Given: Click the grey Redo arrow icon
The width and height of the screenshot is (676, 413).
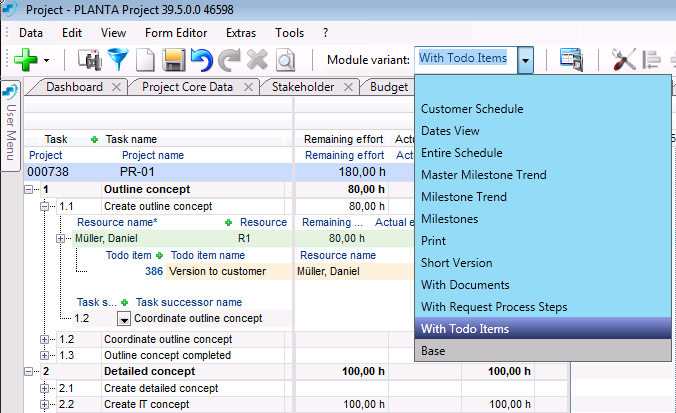Looking at the screenshot, I should [x=229, y=60].
